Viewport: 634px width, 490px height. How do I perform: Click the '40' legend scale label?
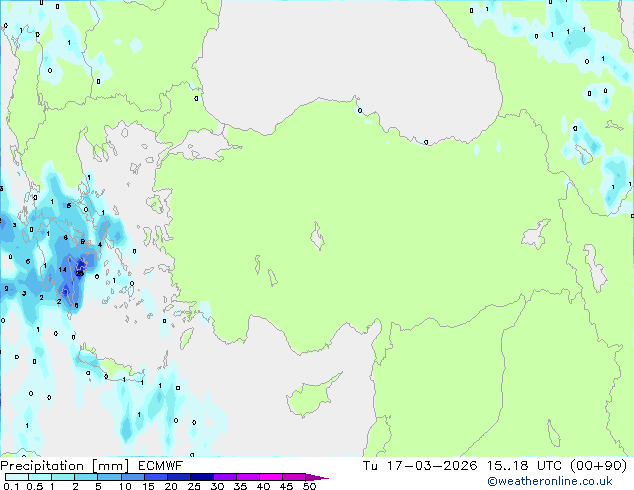click(x=263, y=486)
